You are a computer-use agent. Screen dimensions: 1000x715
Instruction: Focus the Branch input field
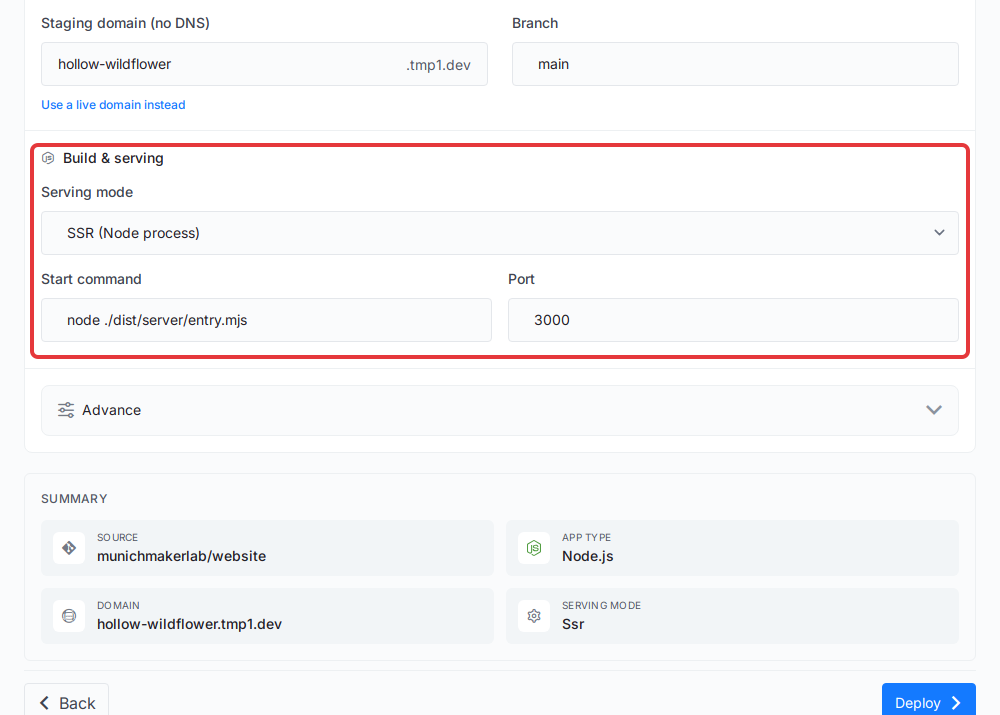point(735,64)
